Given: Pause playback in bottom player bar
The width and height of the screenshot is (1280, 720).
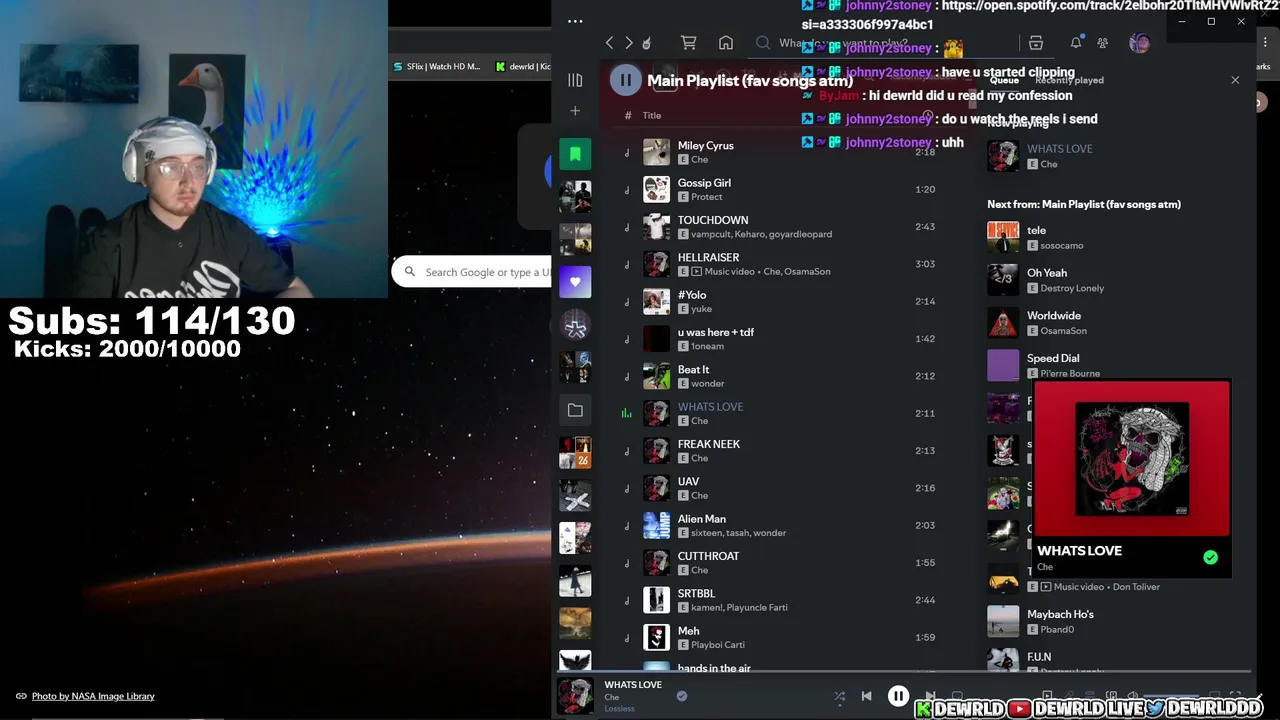Looking at the screenshot, I should pos(898,696).
